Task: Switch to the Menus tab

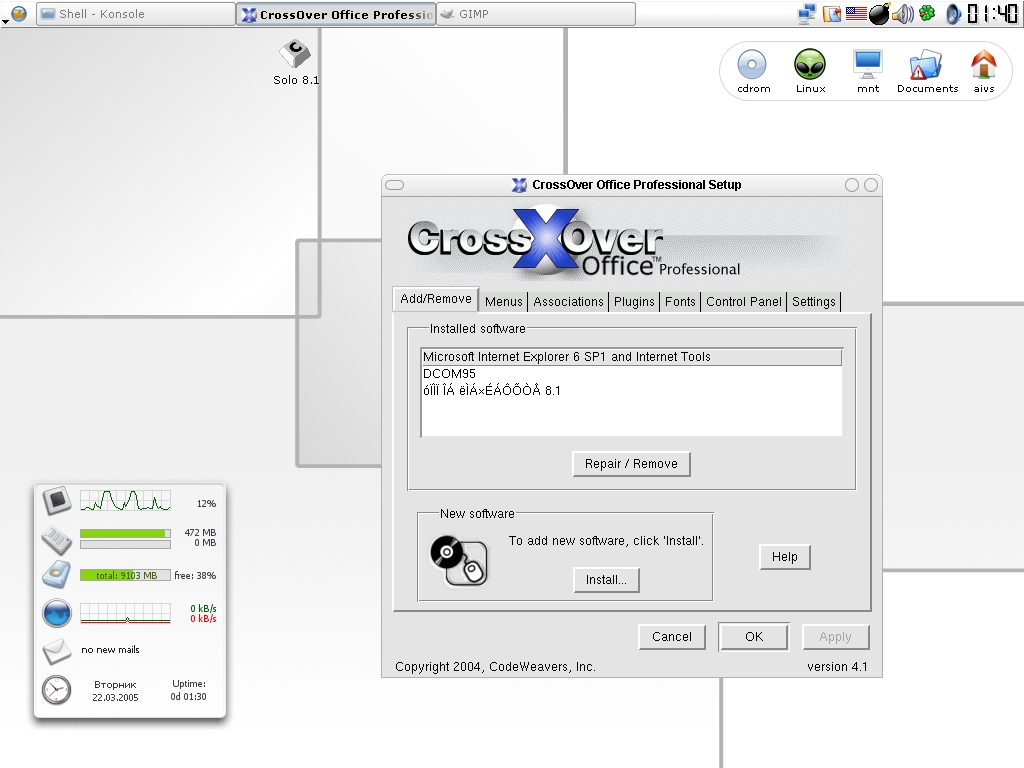Action: pyautogui.click(x=504, y=302)
